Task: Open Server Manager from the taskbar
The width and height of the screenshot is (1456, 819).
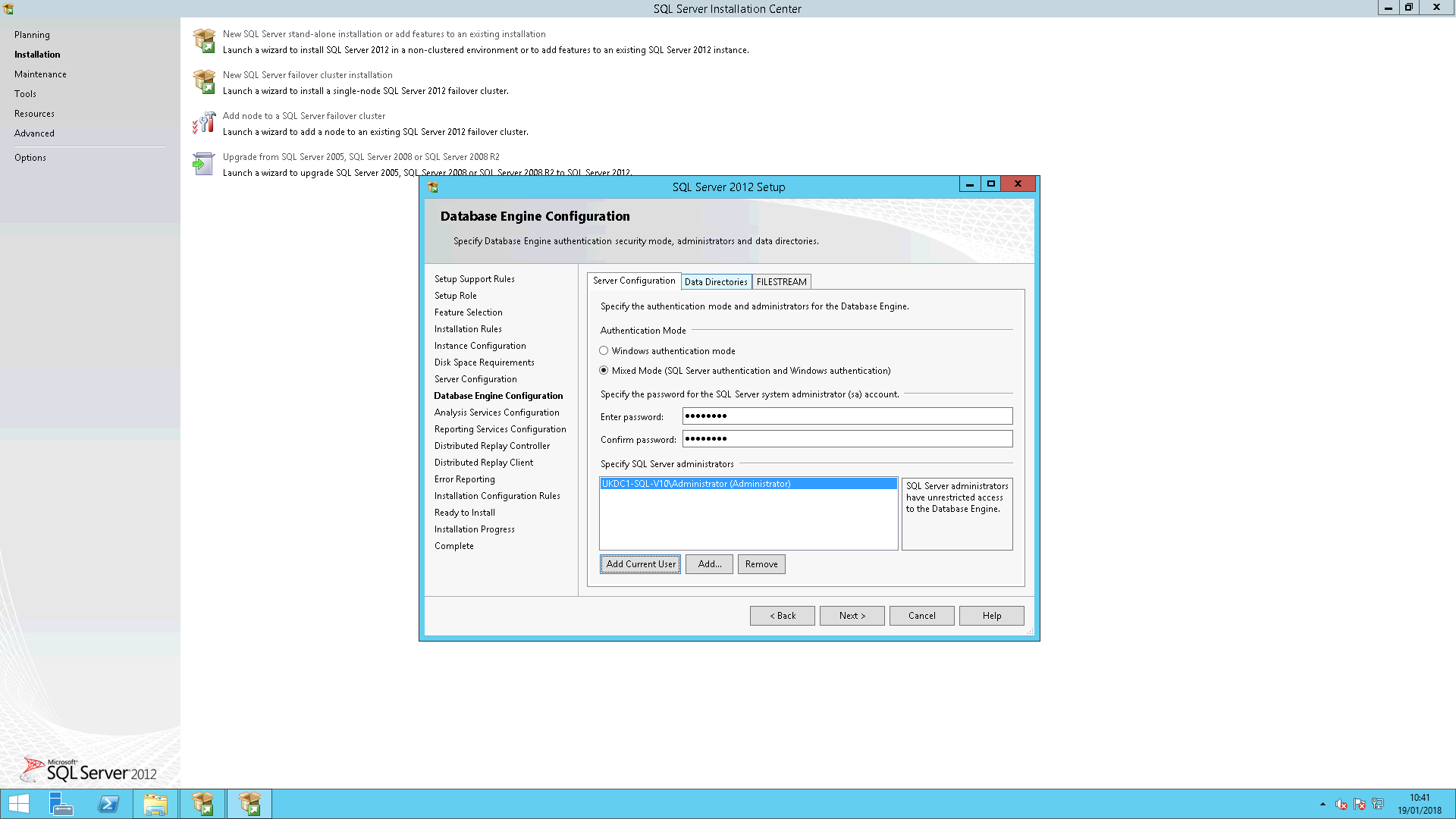Action: tap(61, 804)
